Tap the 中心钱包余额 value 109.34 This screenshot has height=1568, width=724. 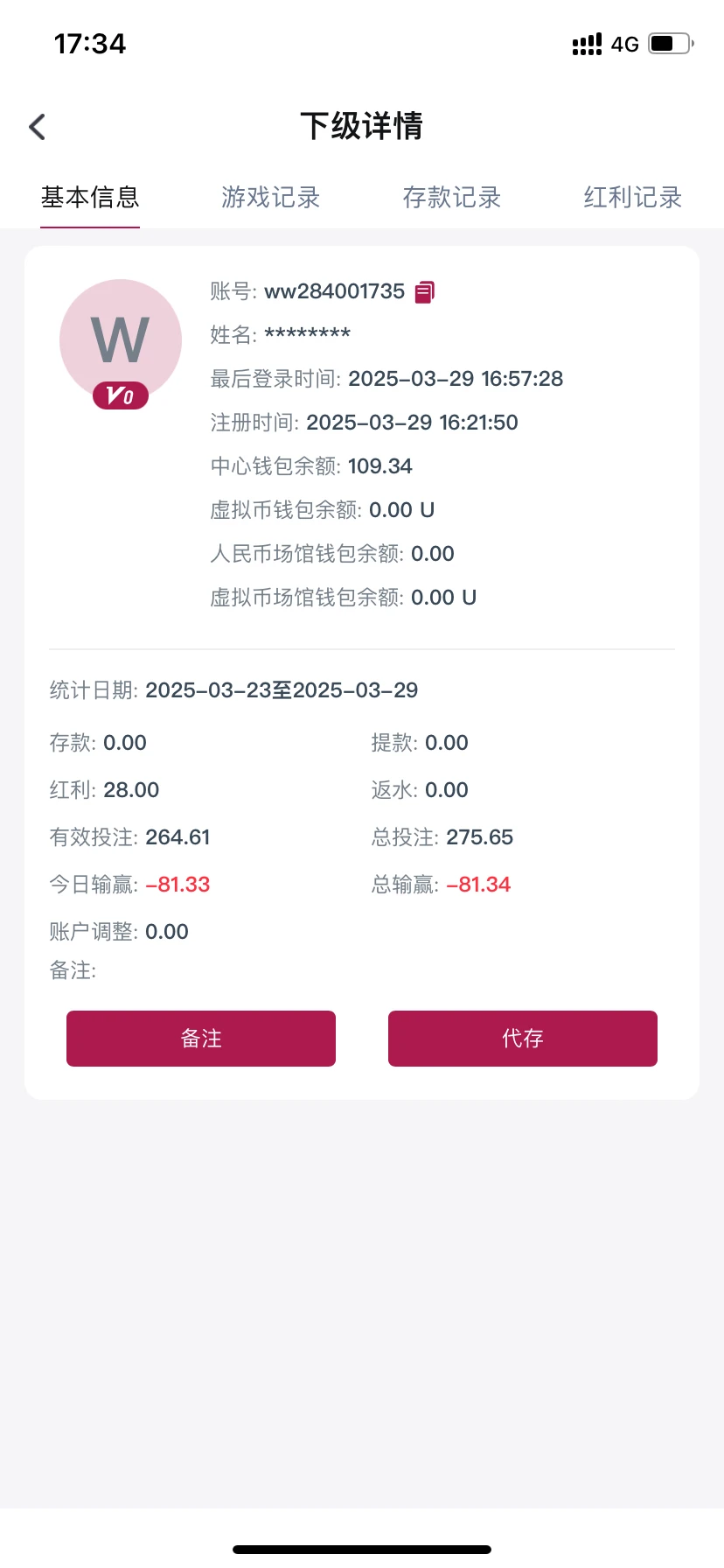[379, 466]
